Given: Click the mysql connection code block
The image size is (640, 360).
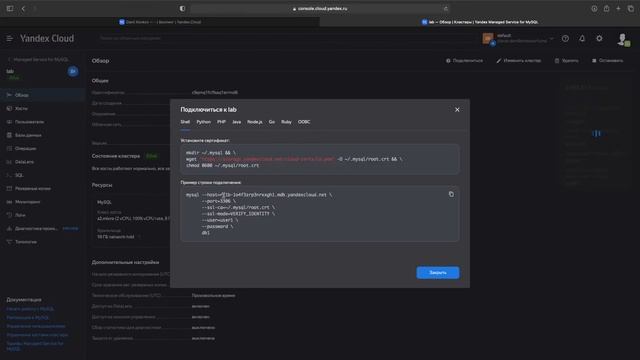Looking at the screenshot, I should tap(320, 213).
